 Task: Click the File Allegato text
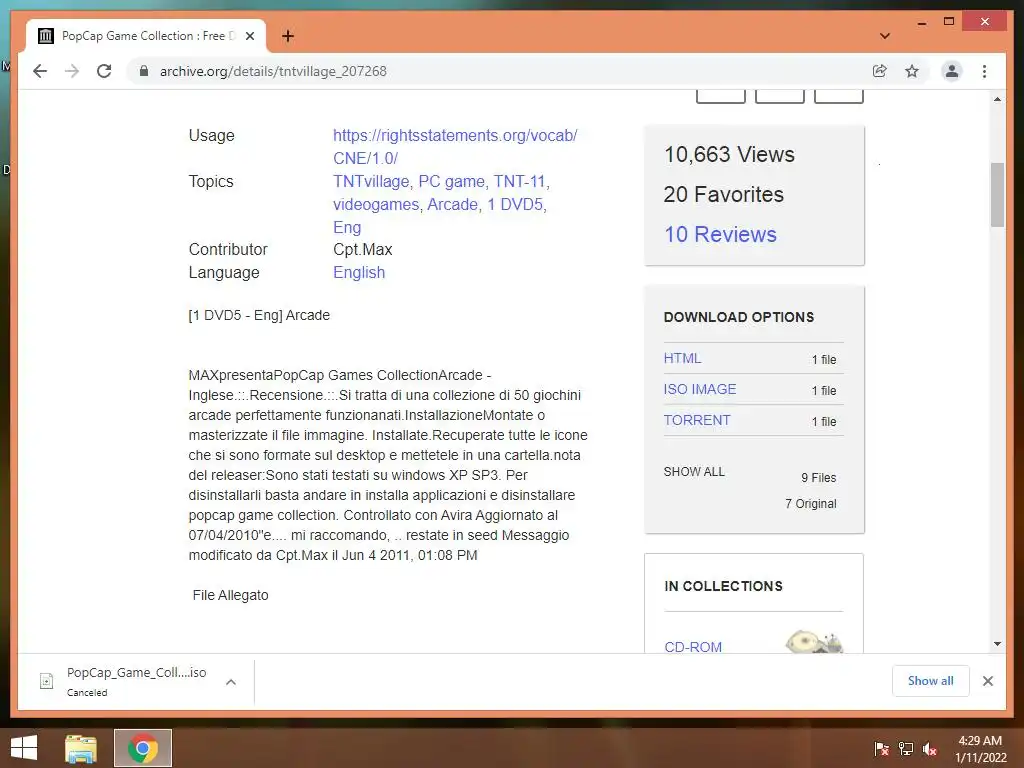pos(231,595)
